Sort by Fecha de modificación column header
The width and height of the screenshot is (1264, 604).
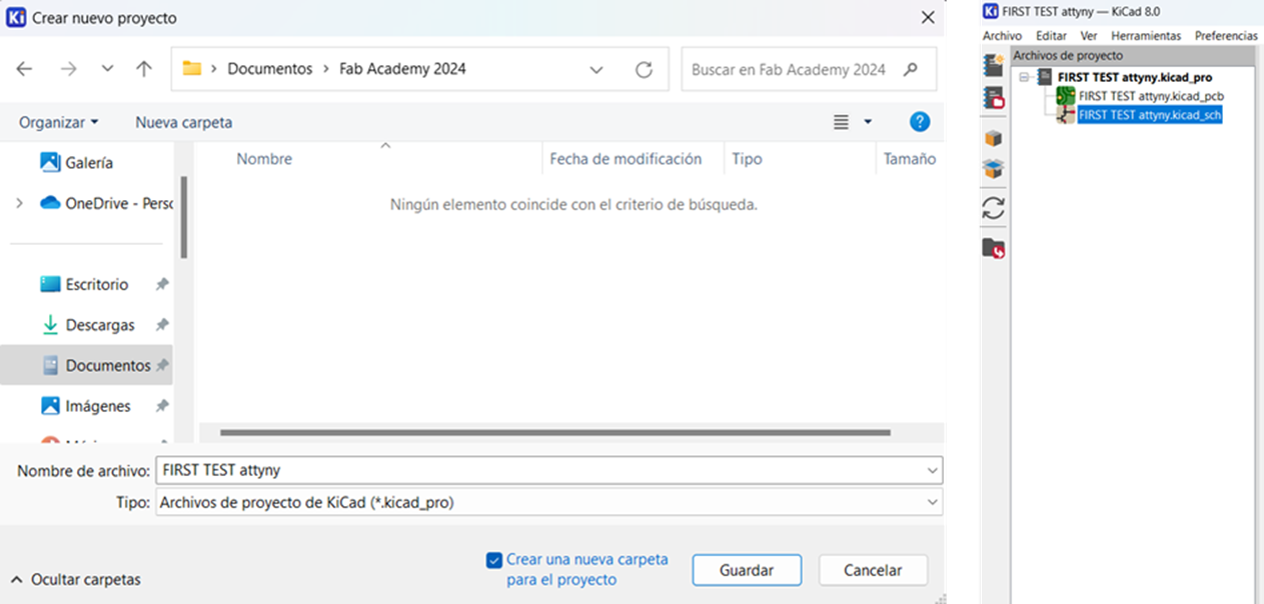[x=626, y=159]
